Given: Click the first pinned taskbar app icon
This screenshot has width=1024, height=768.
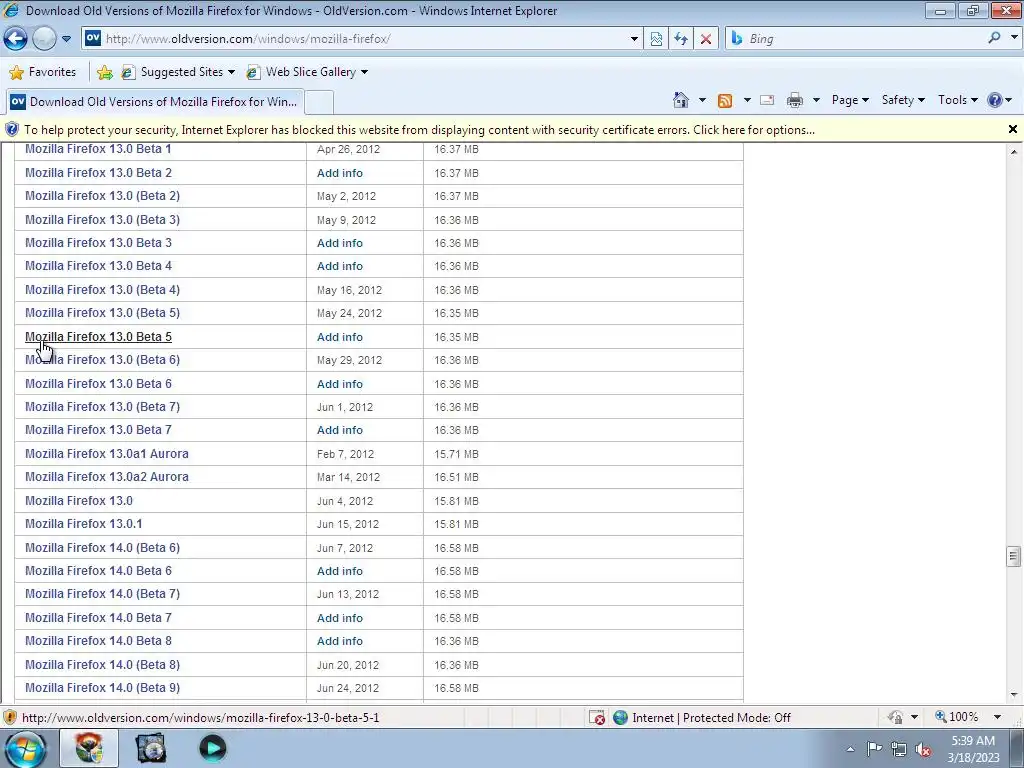Looking at the screenshot, I should tap(89, 748).
